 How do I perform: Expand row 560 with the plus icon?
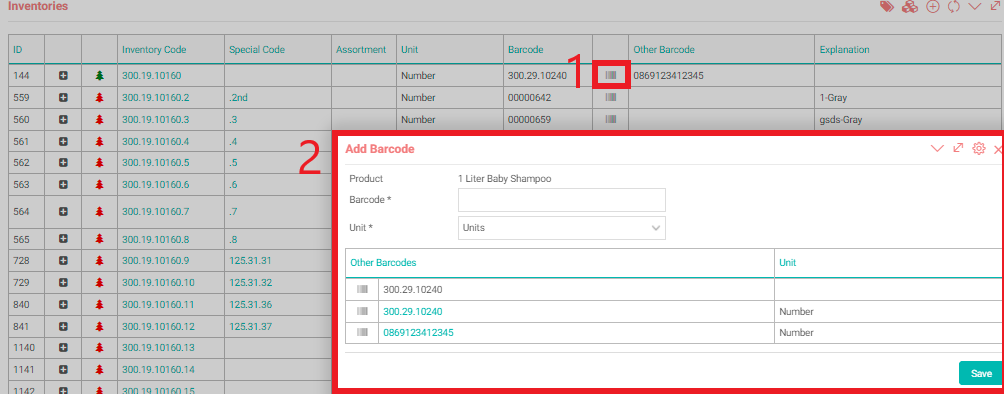pos(63,119)
